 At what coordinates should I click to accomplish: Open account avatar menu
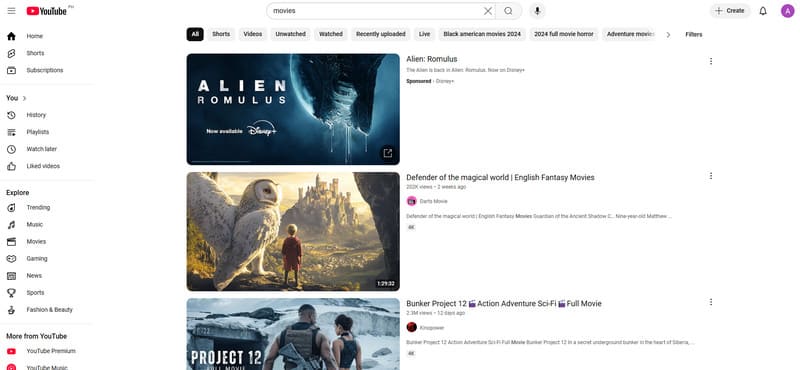(x=787, y=11)
